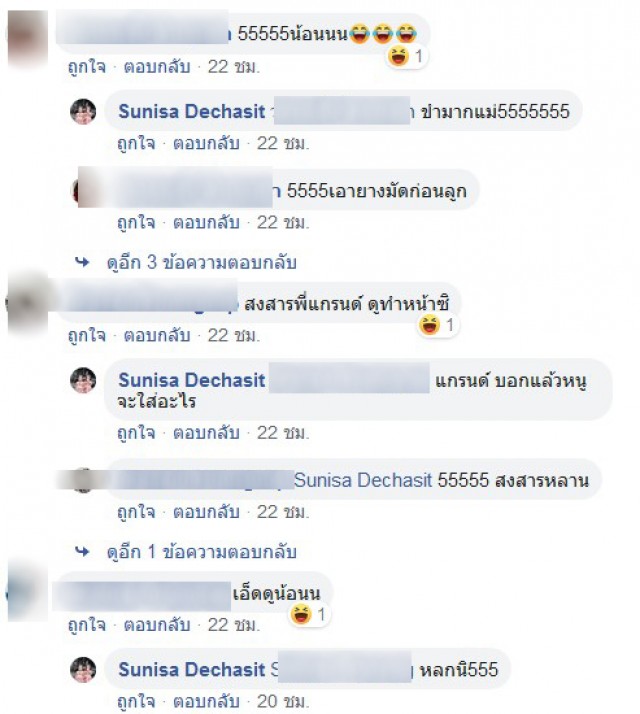The width and height of the screenshot is (640, 714).
Task: Open Sunisa Dechasit avatar beside แกรนด์ บอกแล้ว reply
Action: [83, 380]
